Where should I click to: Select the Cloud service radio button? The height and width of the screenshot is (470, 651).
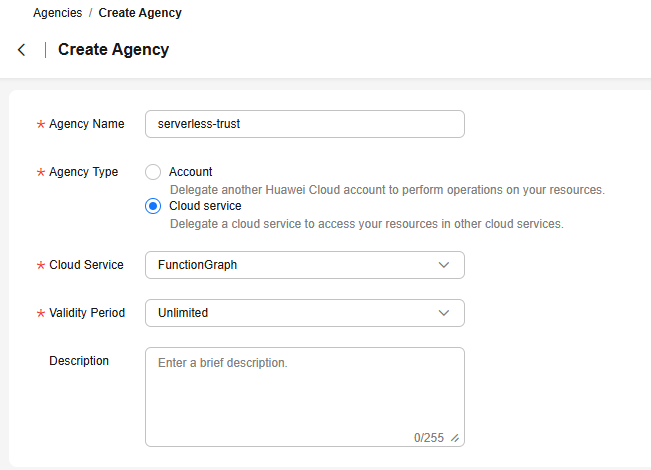pos(153,206)
